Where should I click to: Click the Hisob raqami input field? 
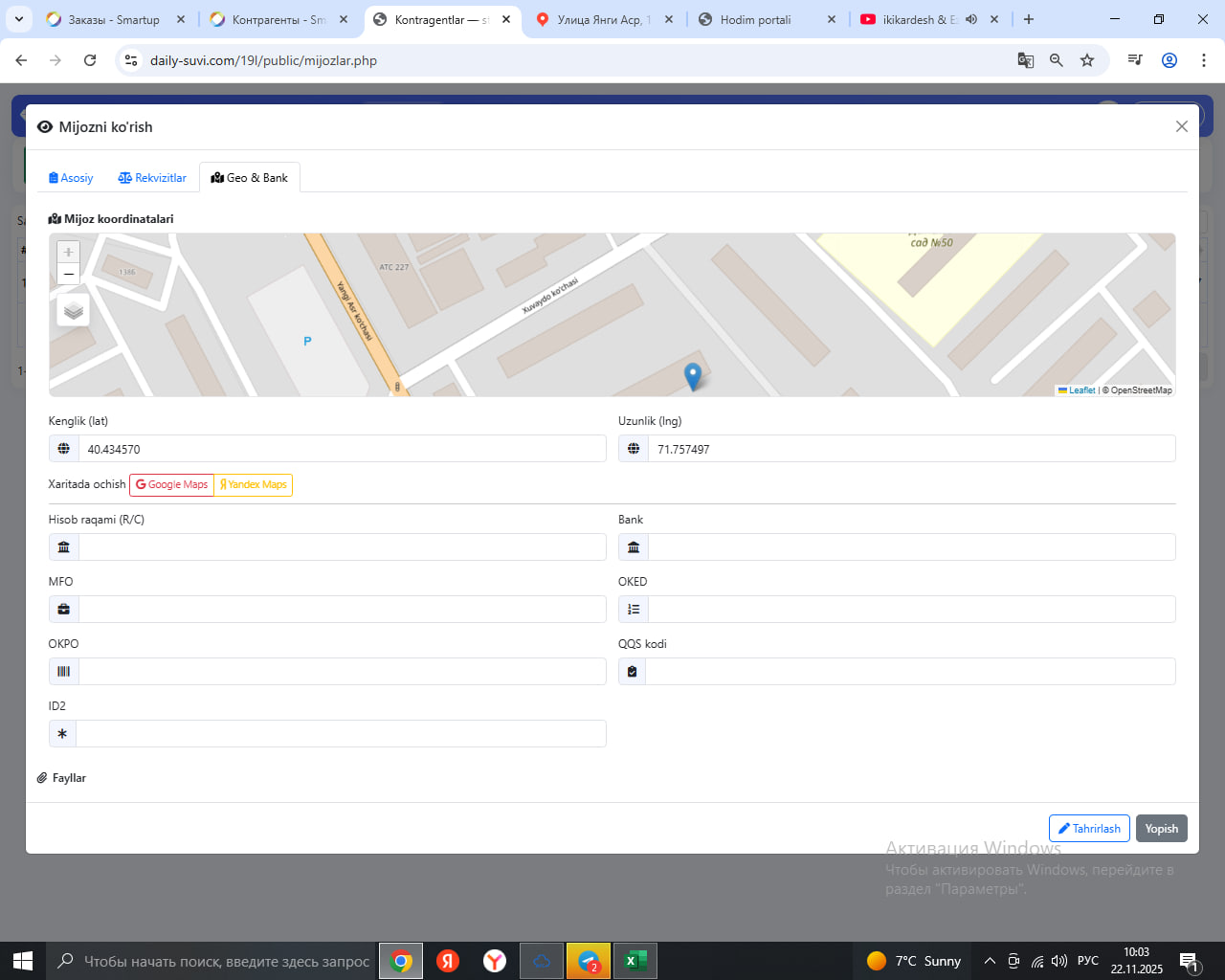point(342,547)
